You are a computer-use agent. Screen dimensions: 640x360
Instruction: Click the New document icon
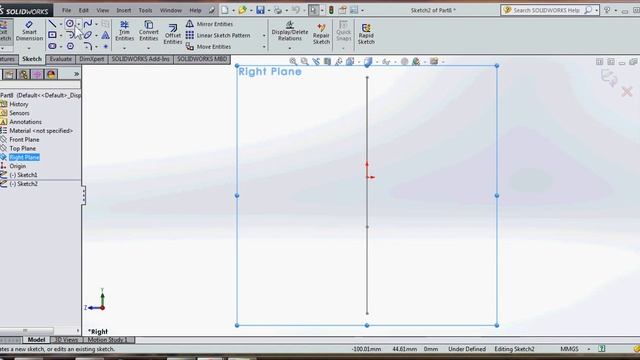[224, 10]
